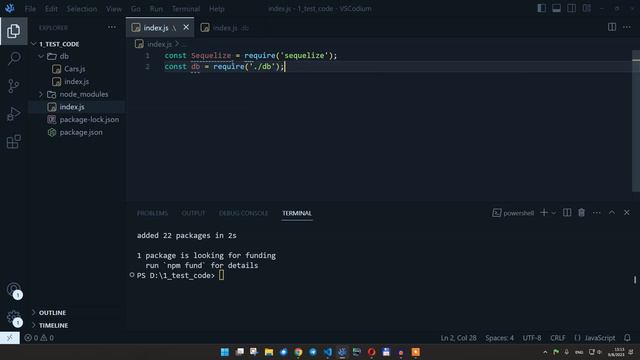Viewport: 640px width, 360px height.
Task: Split the terminal
Action: [567, 213]
